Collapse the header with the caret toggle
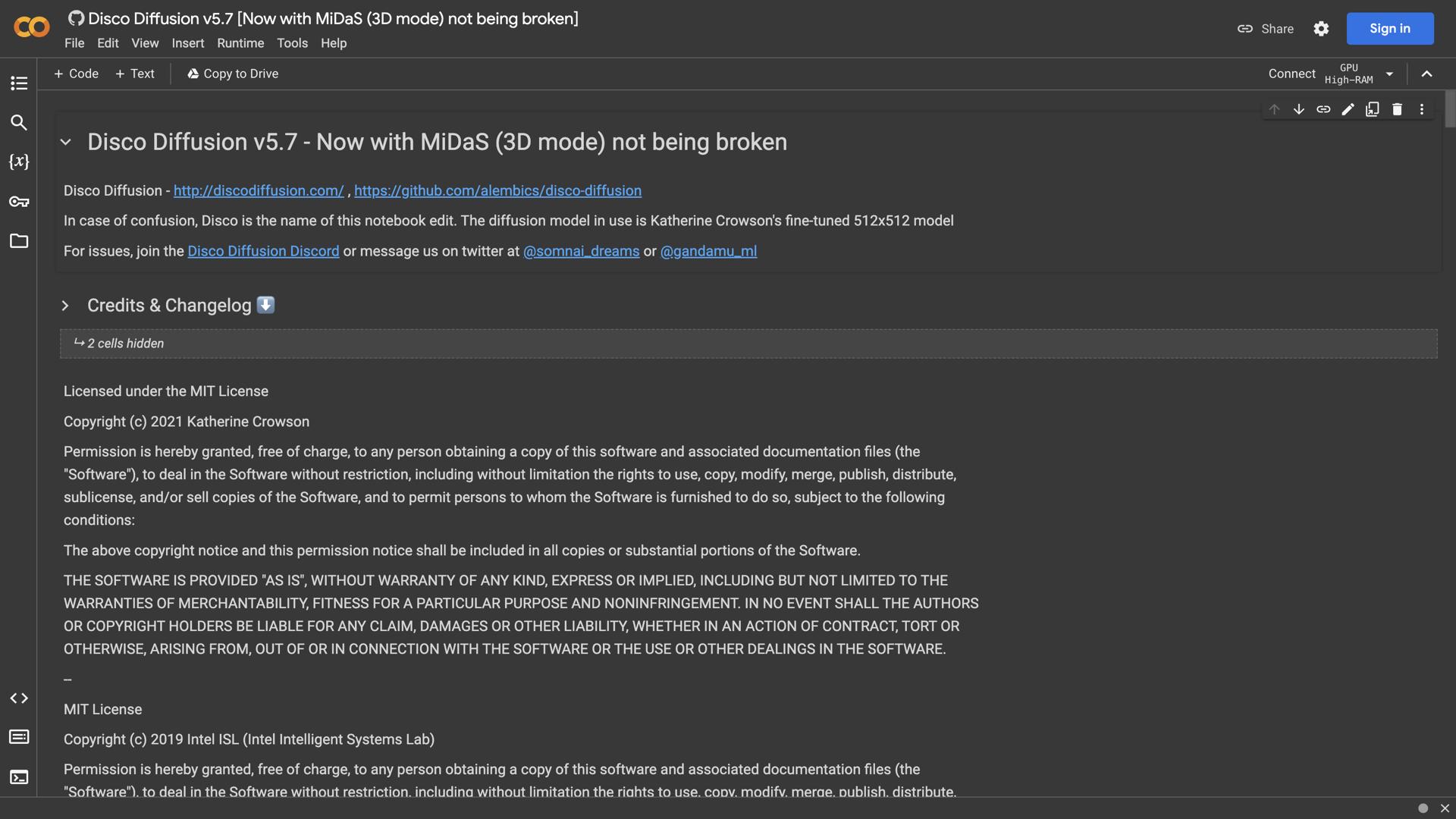1456x819 pixels. point(1426,74)
